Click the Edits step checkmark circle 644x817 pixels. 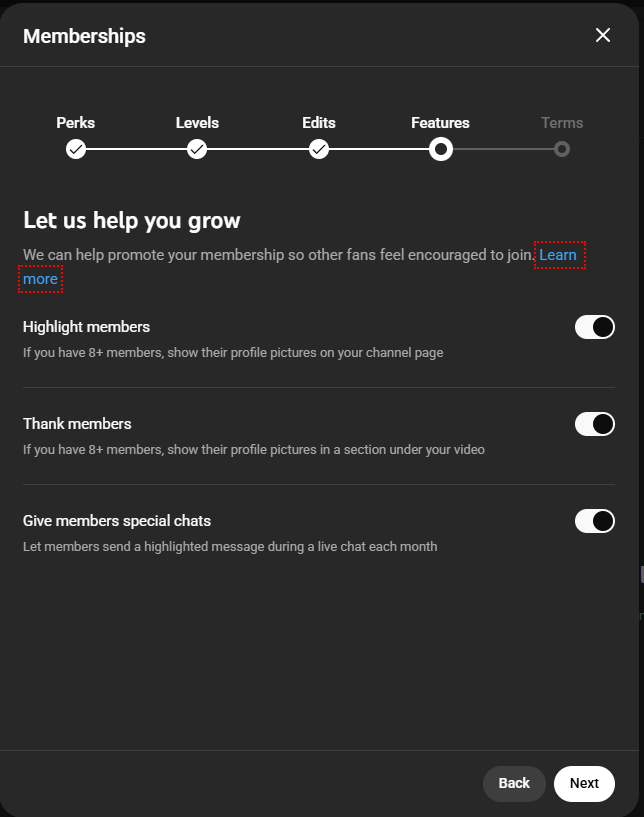(x=318, y=149)
